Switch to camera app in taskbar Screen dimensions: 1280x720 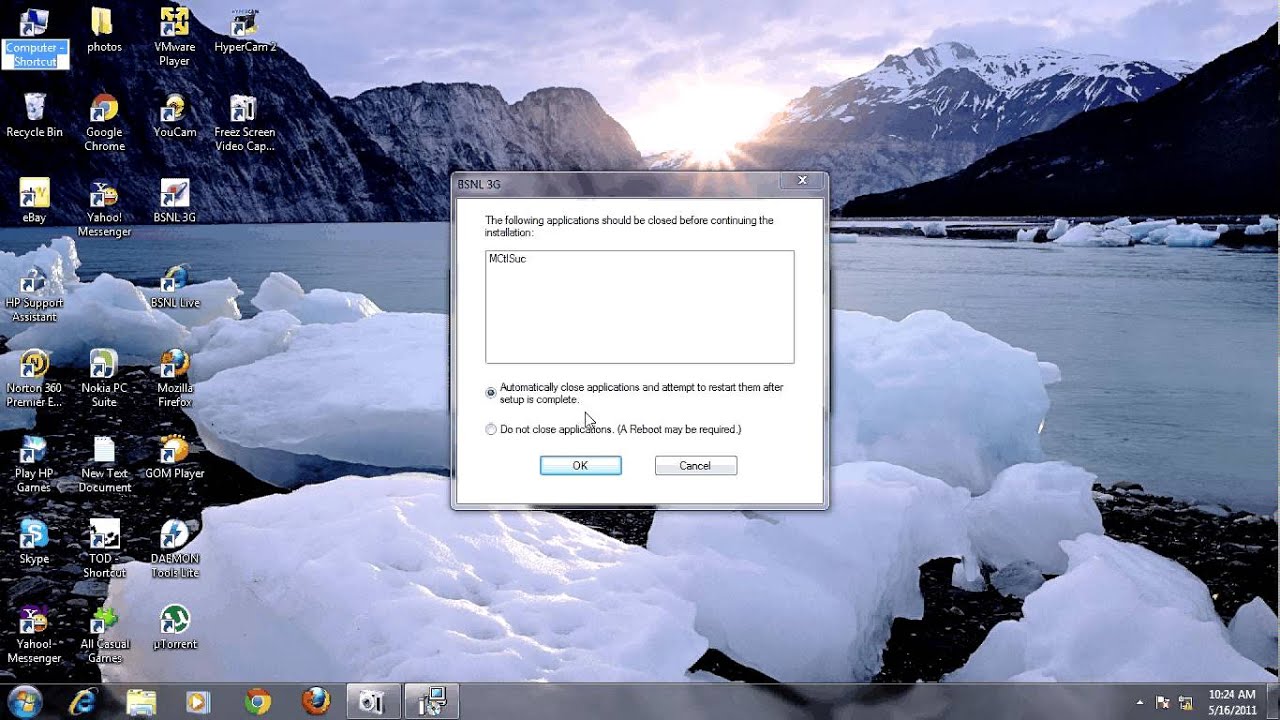point(373,702)
